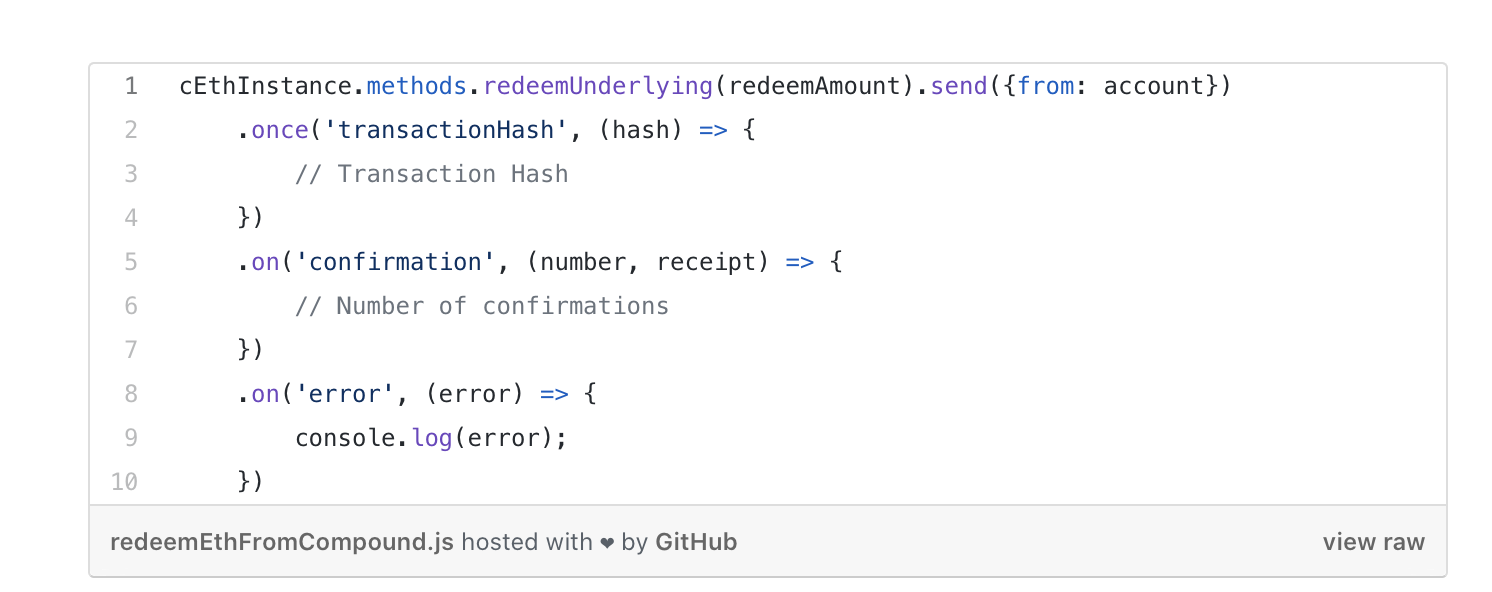Select line number 2
1492x592 pixels.
[x=131, y=130]
